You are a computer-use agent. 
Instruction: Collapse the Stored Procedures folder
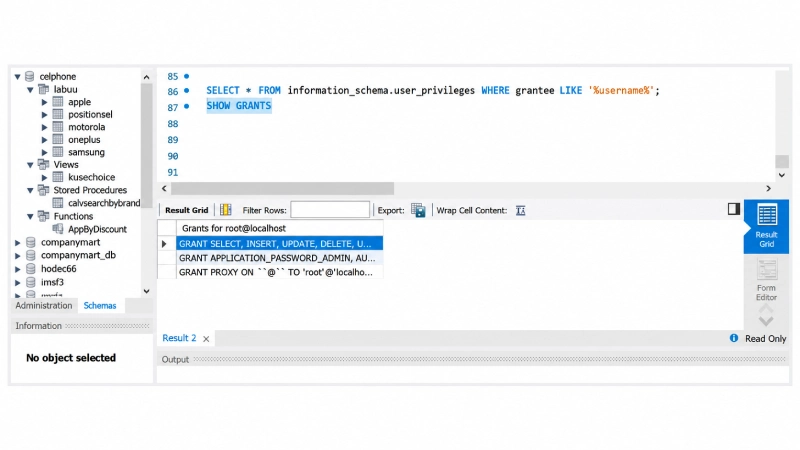coord(31,190)
